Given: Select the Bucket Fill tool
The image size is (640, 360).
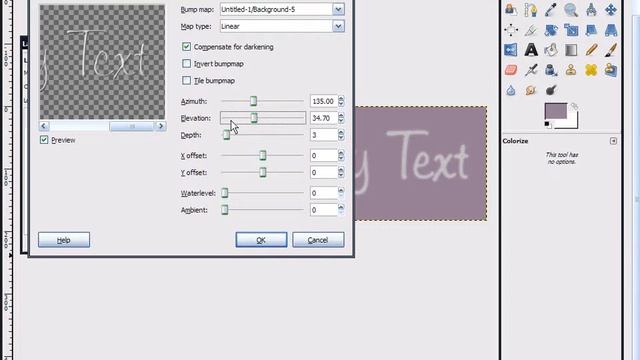Looking at the screenshot, I should pyautogui.click(x=551, y=50).
